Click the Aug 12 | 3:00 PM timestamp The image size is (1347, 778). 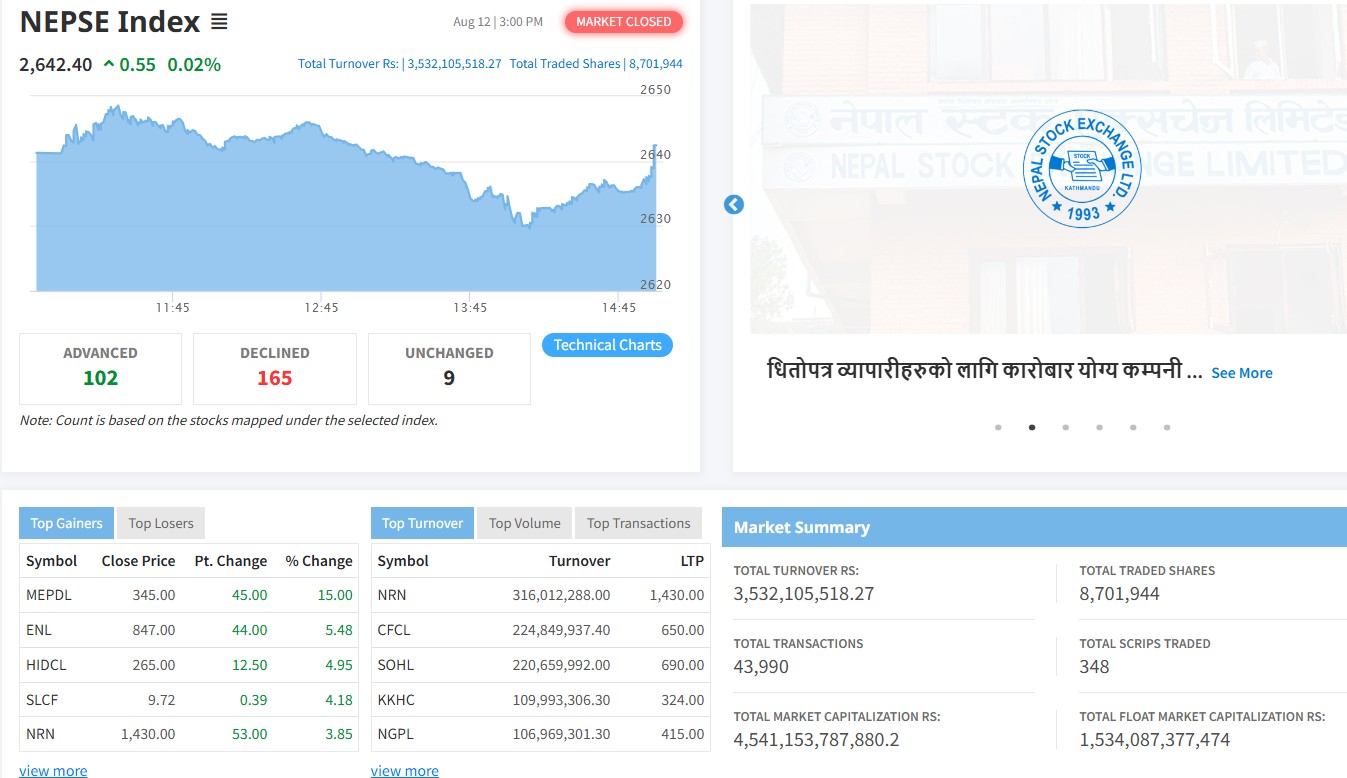(x=498, y=22)
